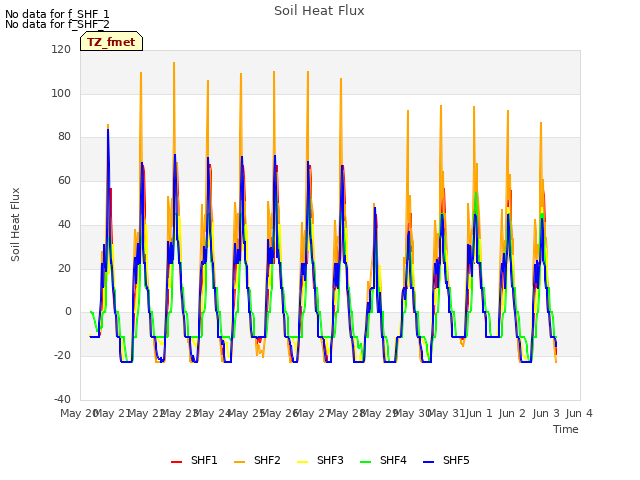Viewport: 640px width, 480px height.
Task: Click the -20 y-axis tick label
Action: tap(62, 356)
